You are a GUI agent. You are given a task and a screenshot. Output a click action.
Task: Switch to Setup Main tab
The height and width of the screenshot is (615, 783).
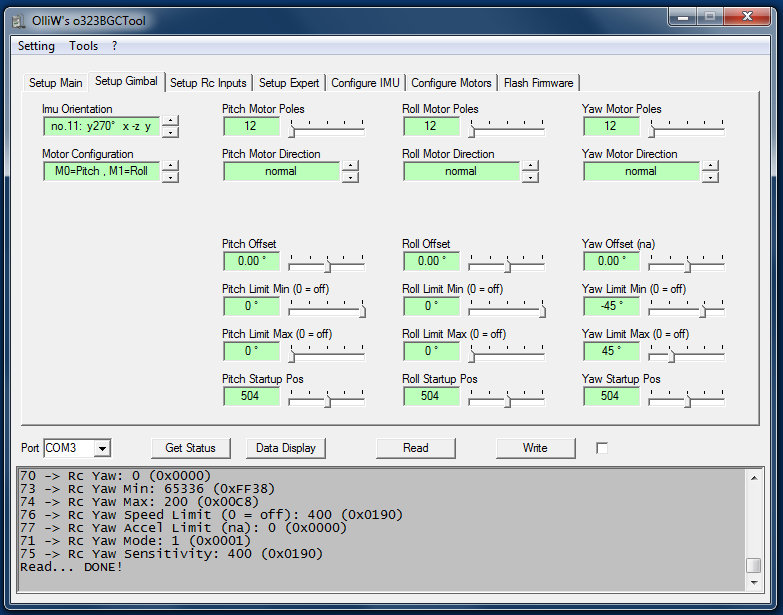click(56, 83)
